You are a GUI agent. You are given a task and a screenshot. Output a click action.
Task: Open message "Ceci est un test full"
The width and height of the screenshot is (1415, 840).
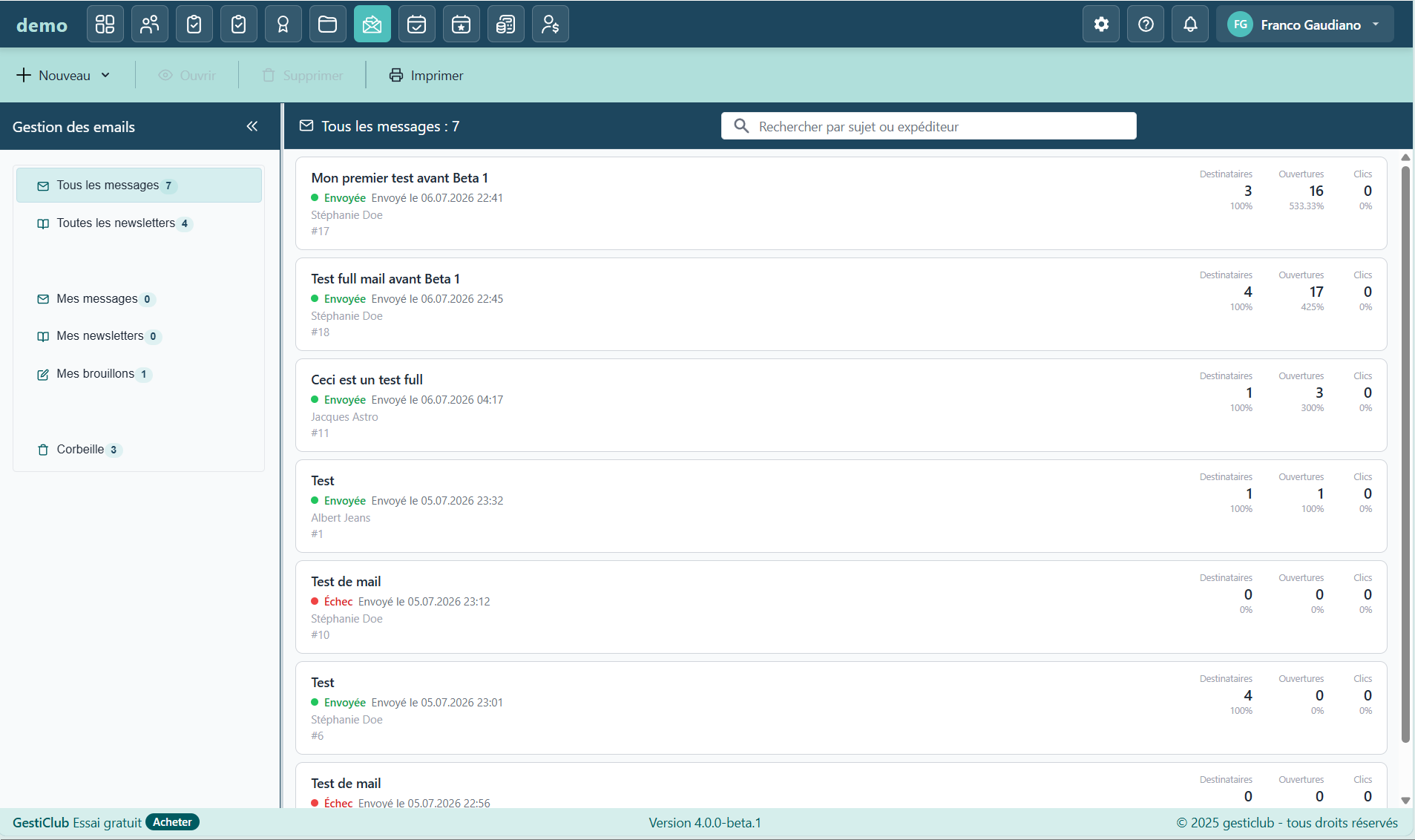coord(841,405)
